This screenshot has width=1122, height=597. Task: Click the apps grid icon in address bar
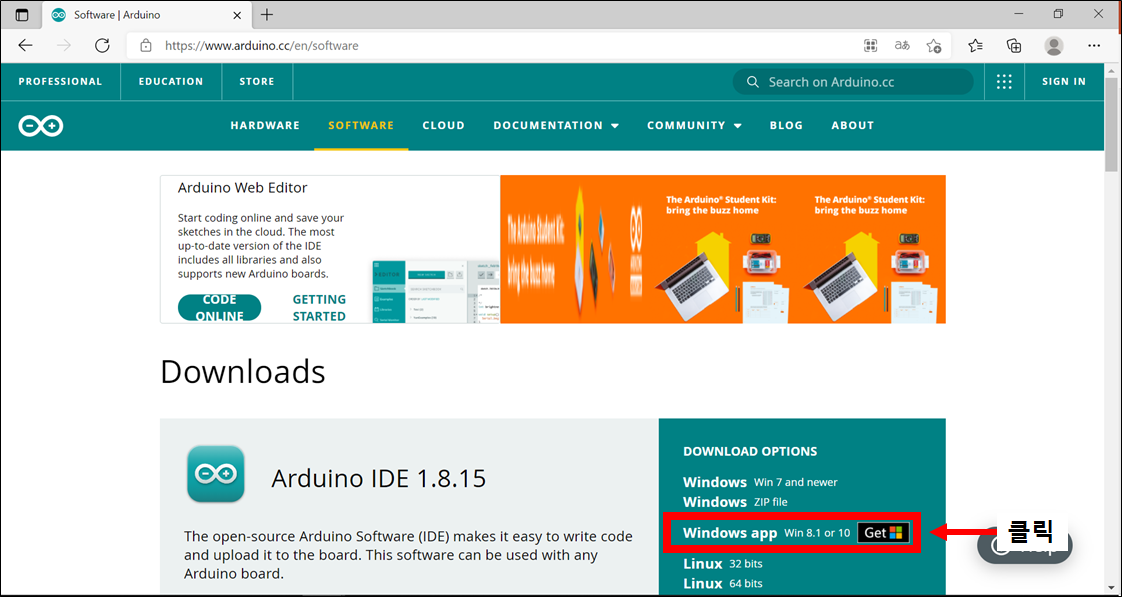[x=870, y=46]
